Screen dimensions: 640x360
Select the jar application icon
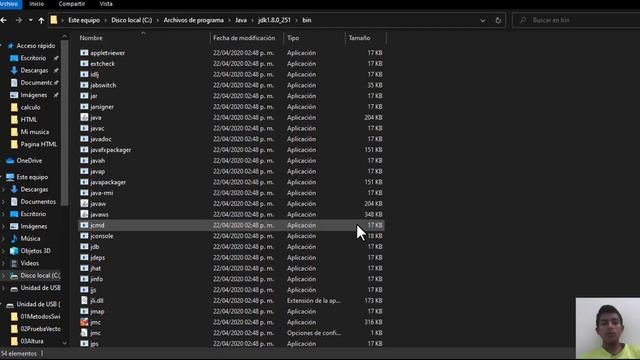tap(84, 96)
